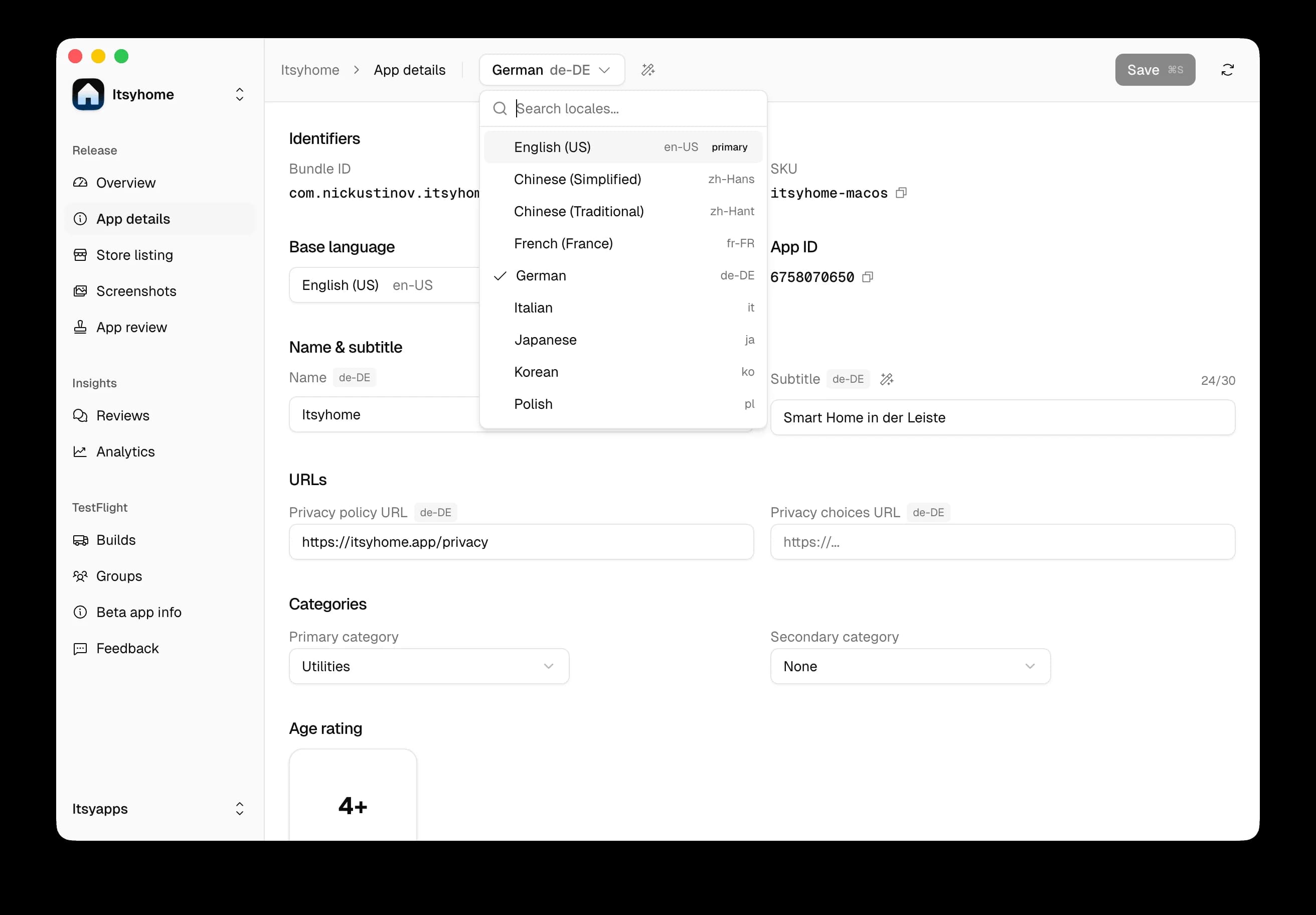Navigate back via the Itsyhome breadcrumb
This screenshot has height=915, width=1316.
pyautogui.click(x=310, y=69)
